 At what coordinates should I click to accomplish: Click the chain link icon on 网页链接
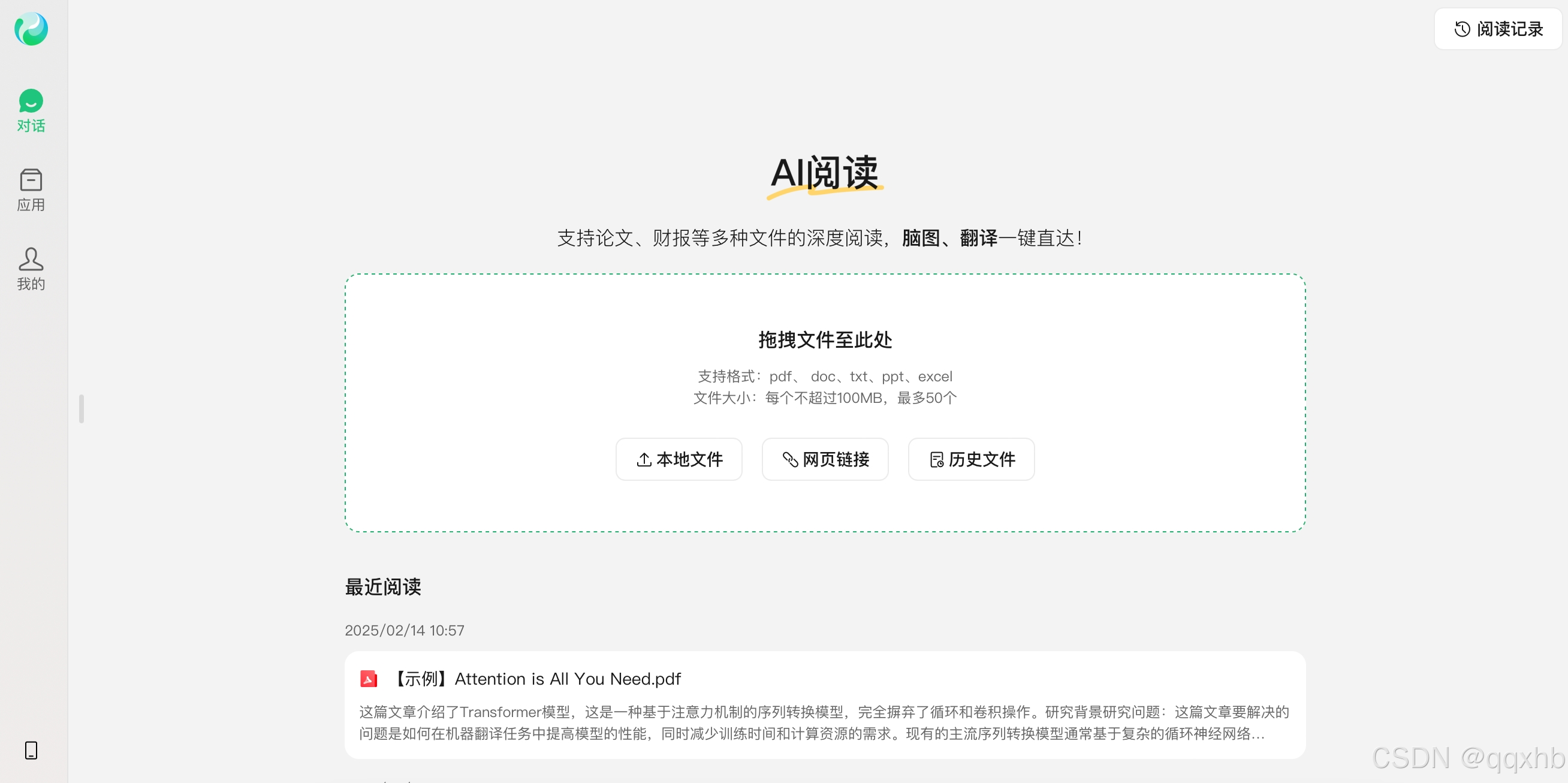(x=790, y=459)
